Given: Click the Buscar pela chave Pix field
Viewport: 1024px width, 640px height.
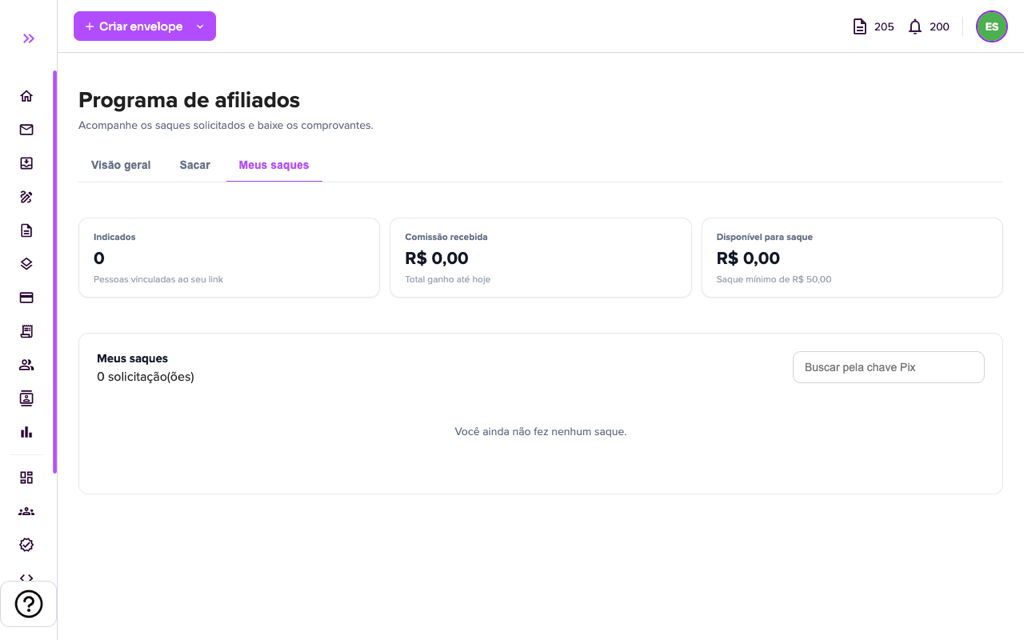Looking at the screenshot, I should [888, 367].
